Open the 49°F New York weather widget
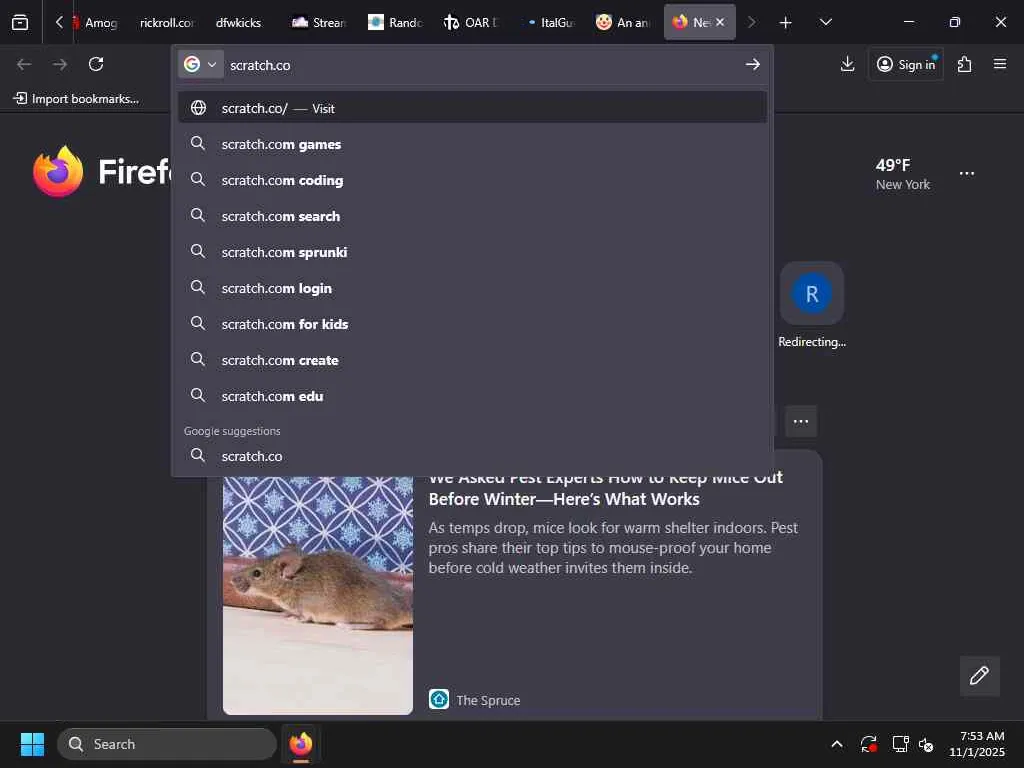The image size is (1024, 768). click(x=903, y=174)
